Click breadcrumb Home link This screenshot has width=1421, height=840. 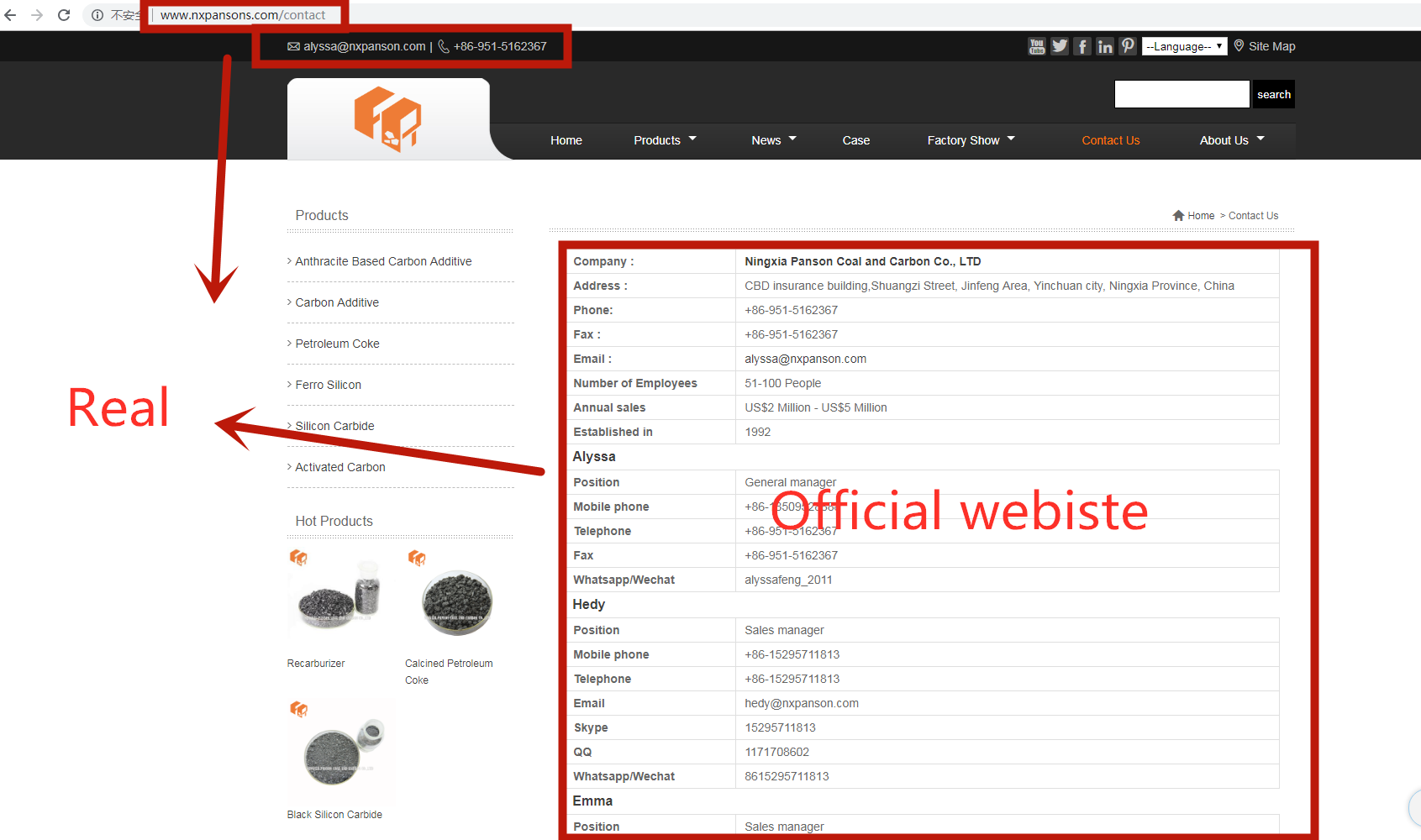[1201, 216]
